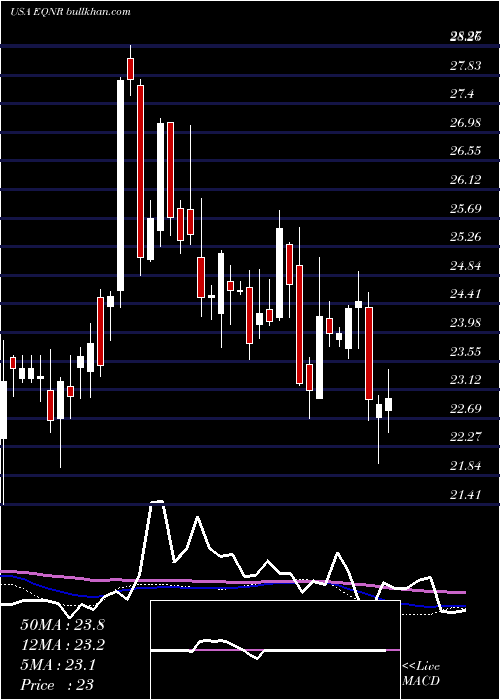
Task: Click the red candlestick at the chart peak
Action: tap(130, 69)
